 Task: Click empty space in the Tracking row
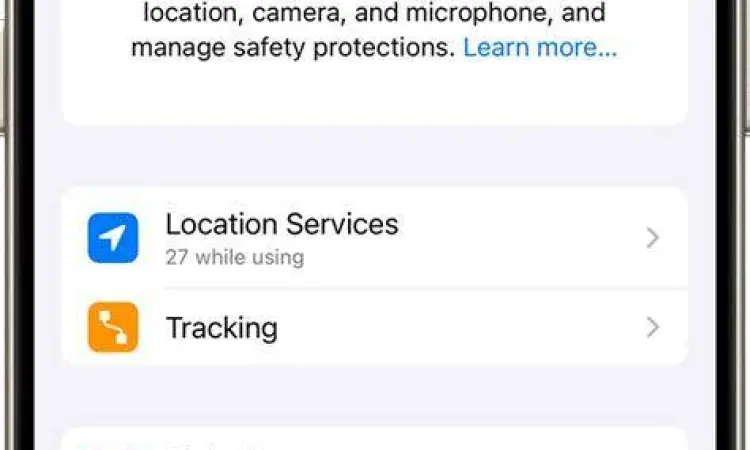[460, 327]
